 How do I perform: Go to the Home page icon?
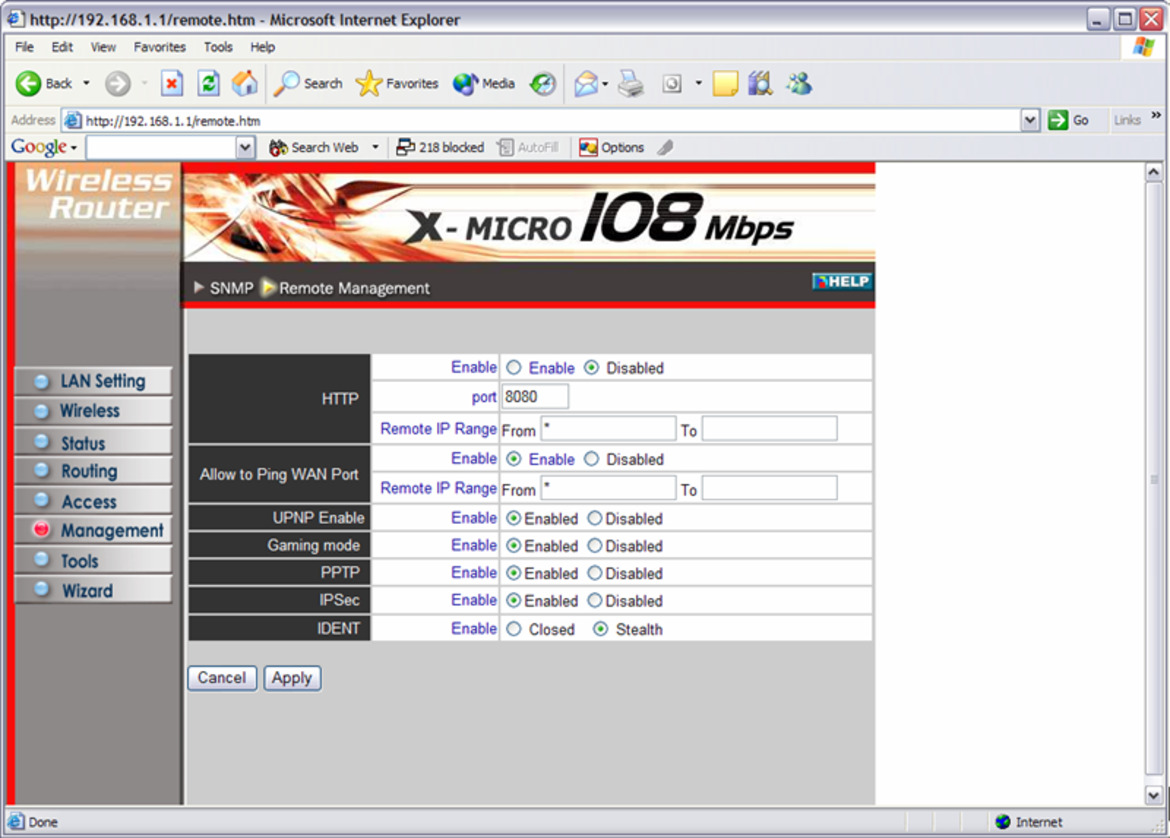(x=244, y=84)
